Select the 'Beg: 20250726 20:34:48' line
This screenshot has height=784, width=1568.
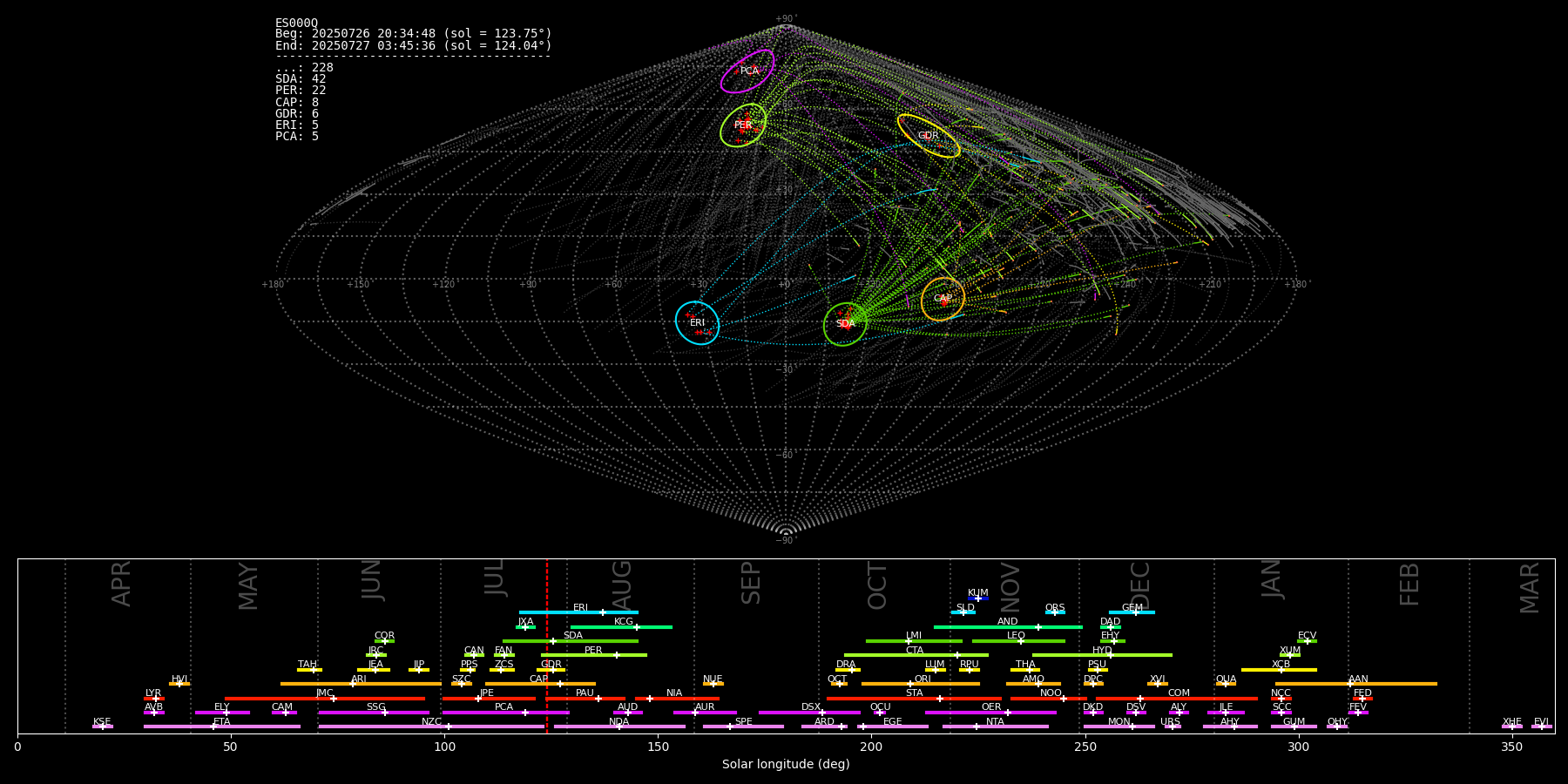[x=414, y=34]
